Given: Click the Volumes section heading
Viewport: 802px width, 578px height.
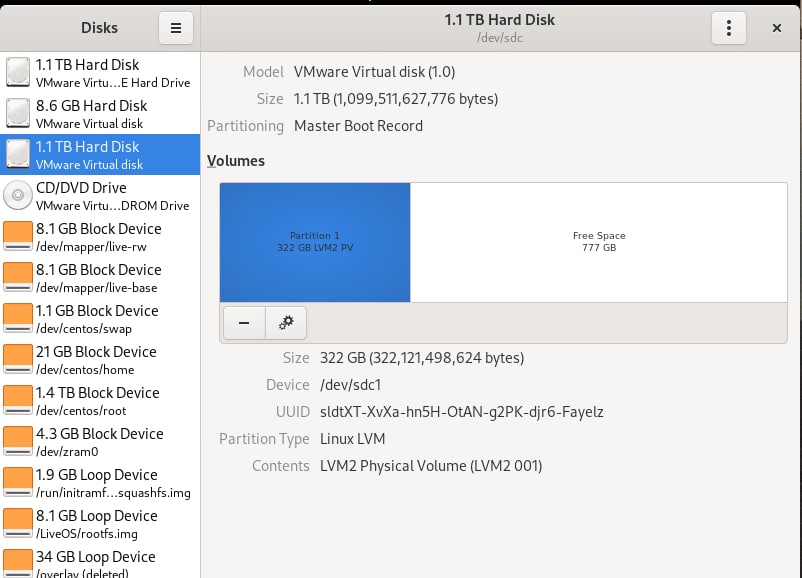Looking at the screenshot, I should pos(236,161).
